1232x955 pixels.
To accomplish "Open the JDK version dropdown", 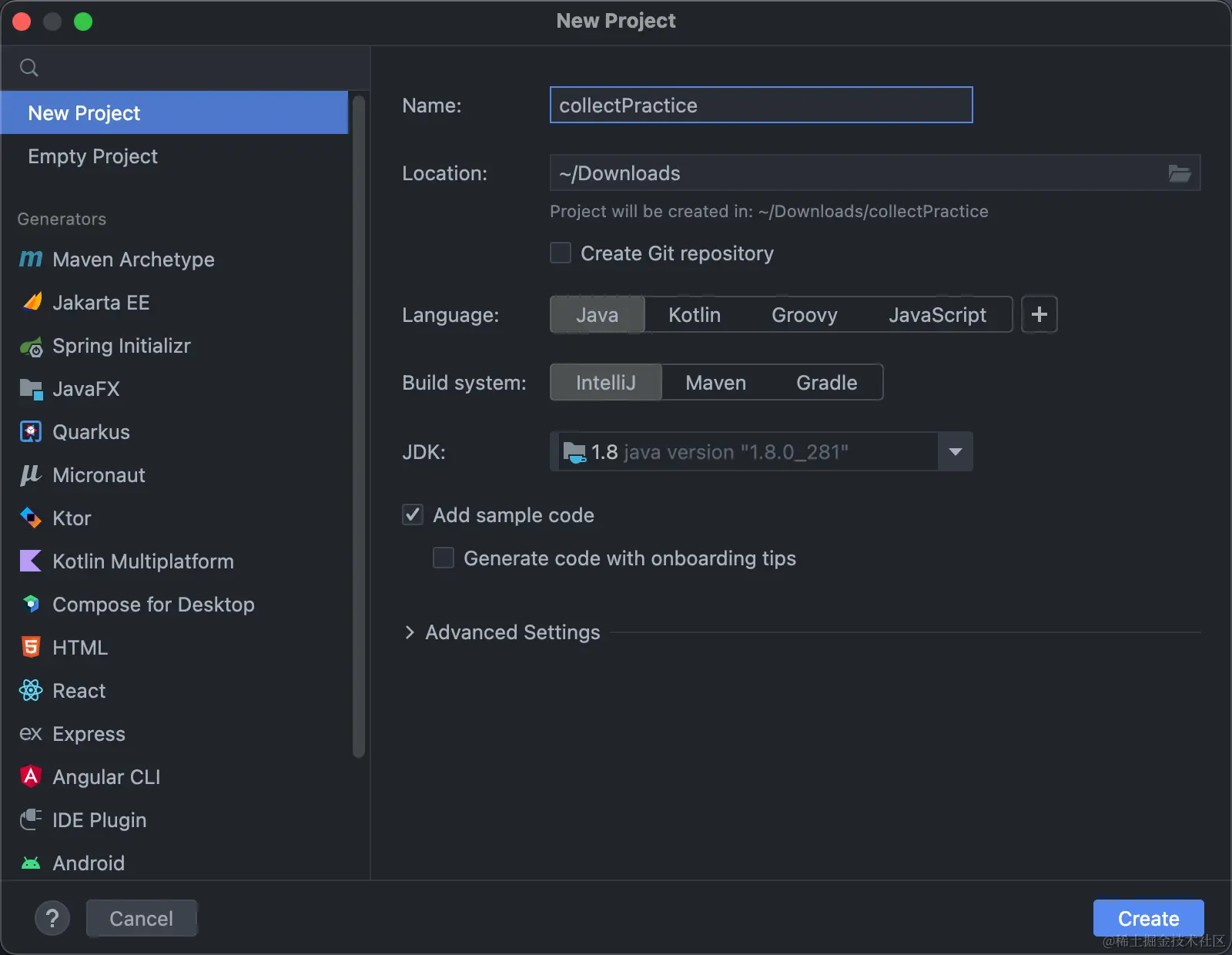I will pos(955,452).
